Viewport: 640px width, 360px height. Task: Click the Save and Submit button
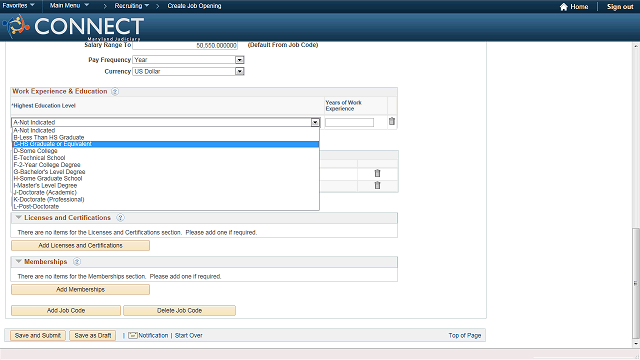(38, 336)
